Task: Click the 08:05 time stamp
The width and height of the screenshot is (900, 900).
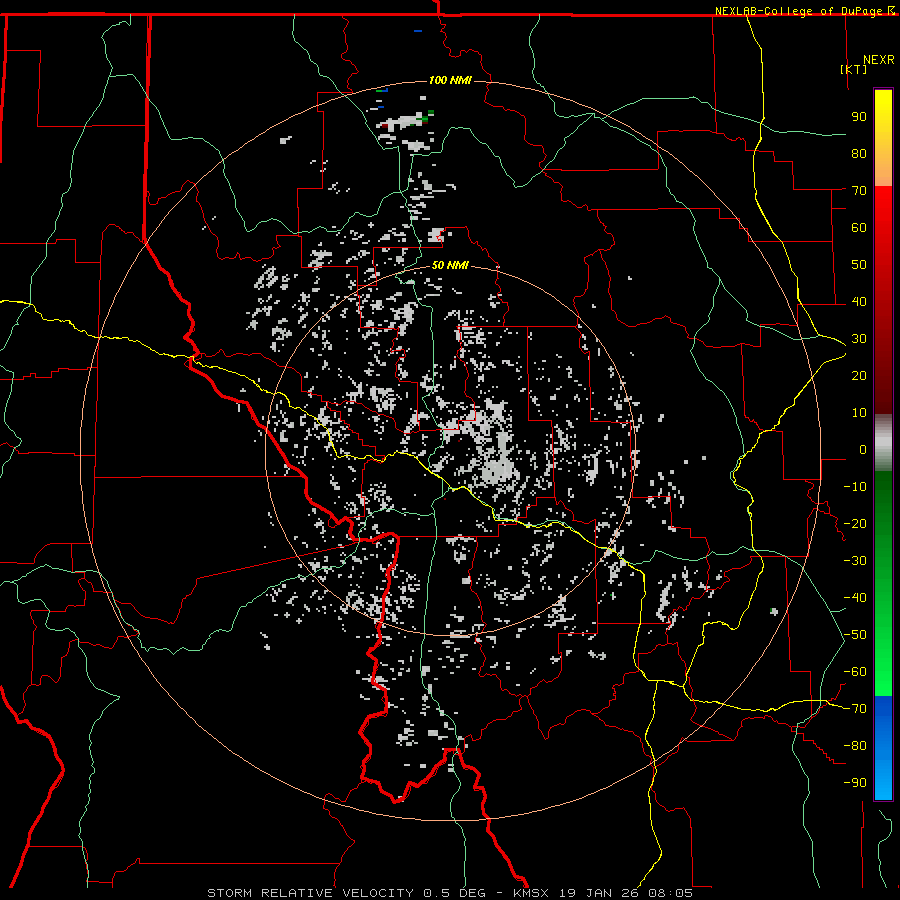Action: point(670,893)
